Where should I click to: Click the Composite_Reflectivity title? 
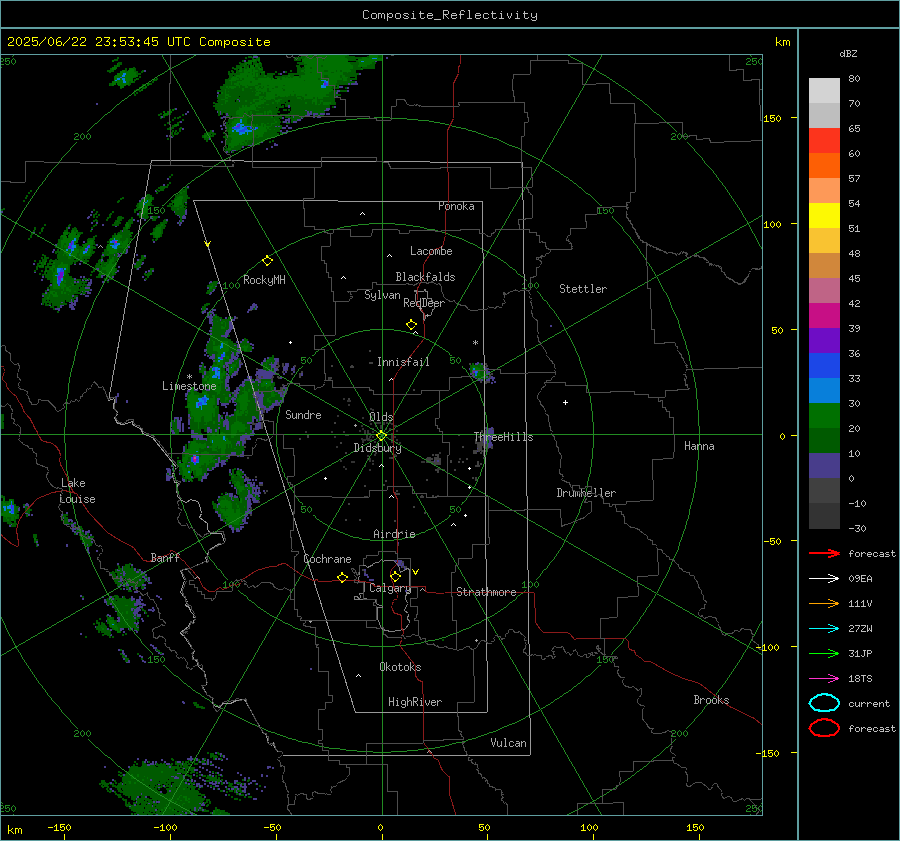[x=450, y=15]
